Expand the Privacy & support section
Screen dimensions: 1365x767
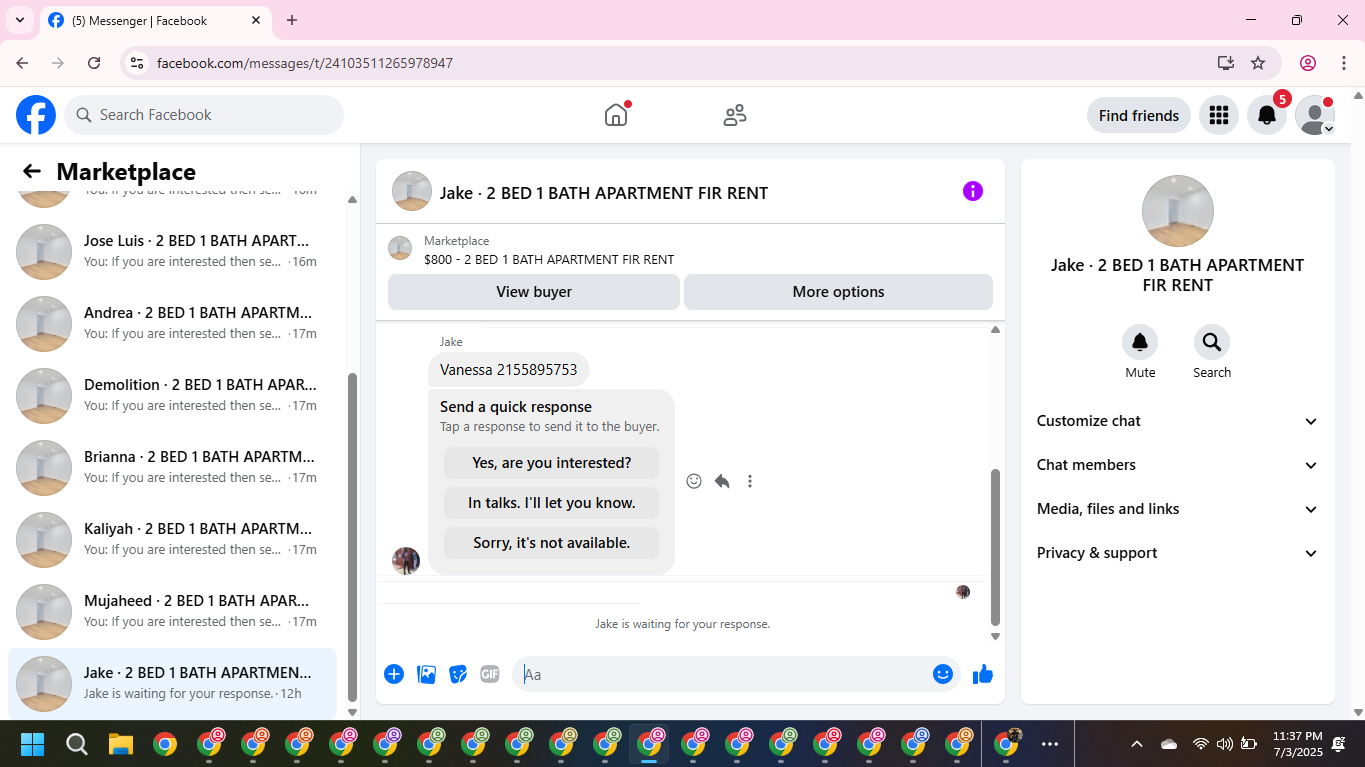click(x=1178, y=553)
